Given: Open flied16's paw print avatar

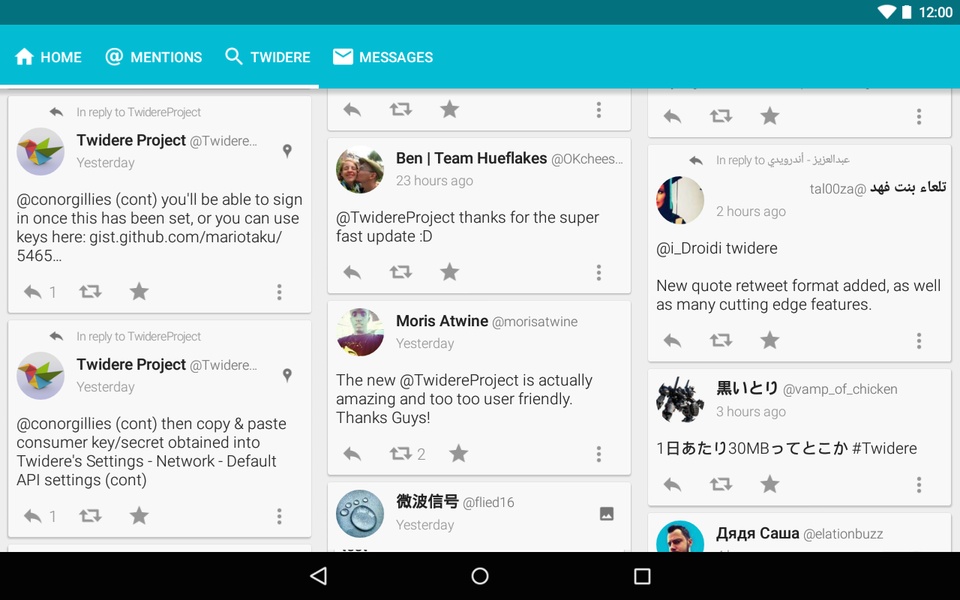Looking at the screenshot, I should click(x=360, y=513).
